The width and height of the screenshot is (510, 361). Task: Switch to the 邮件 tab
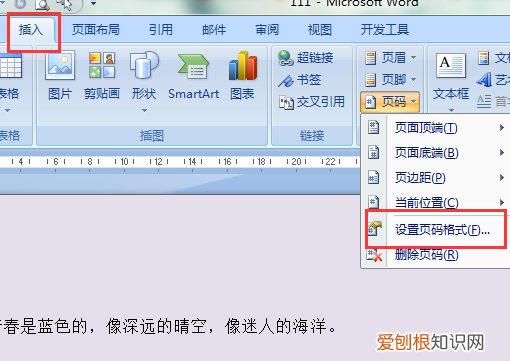(x=214, y=30)
